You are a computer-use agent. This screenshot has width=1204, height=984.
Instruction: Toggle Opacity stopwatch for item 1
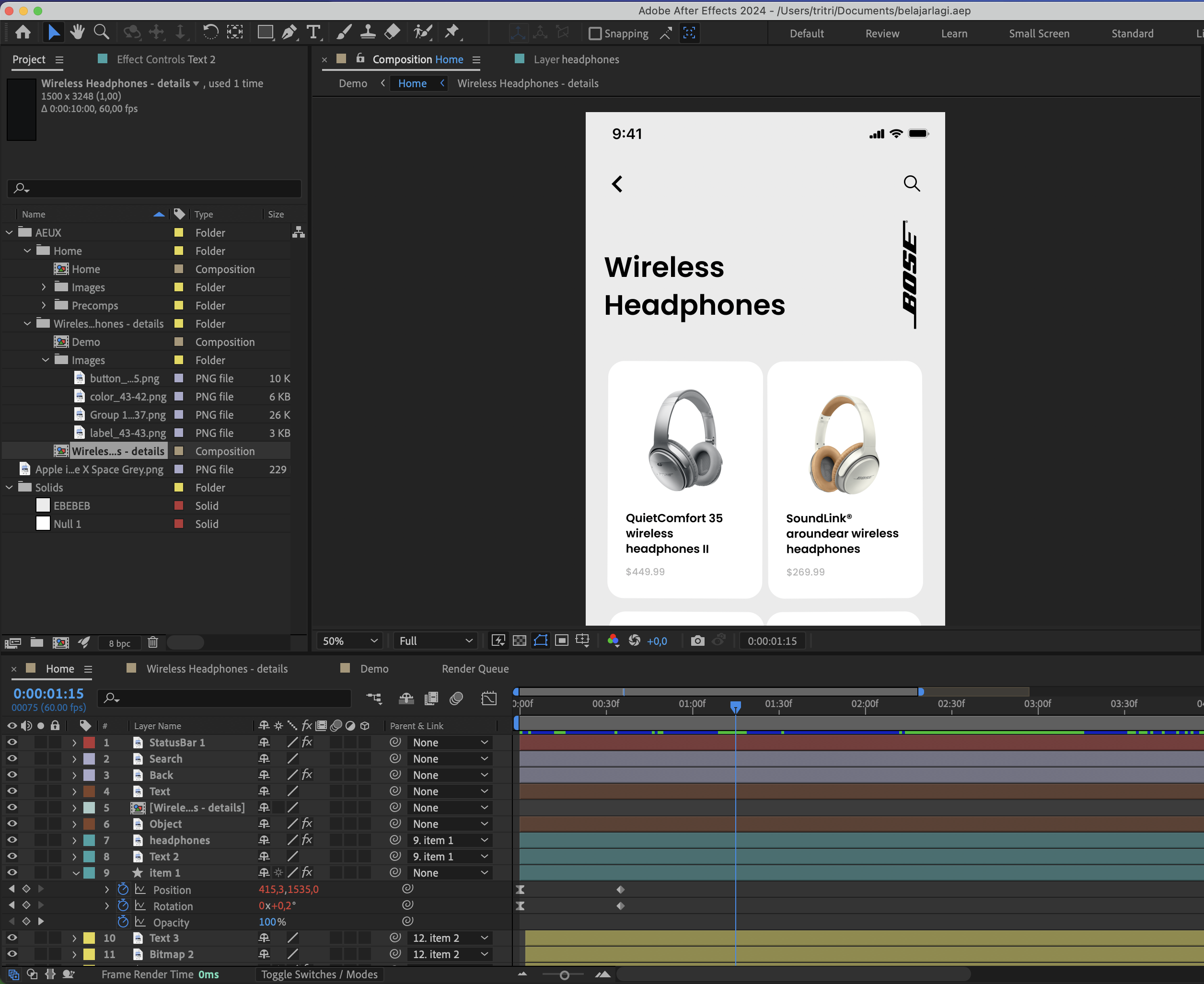[x=123, y=922]
